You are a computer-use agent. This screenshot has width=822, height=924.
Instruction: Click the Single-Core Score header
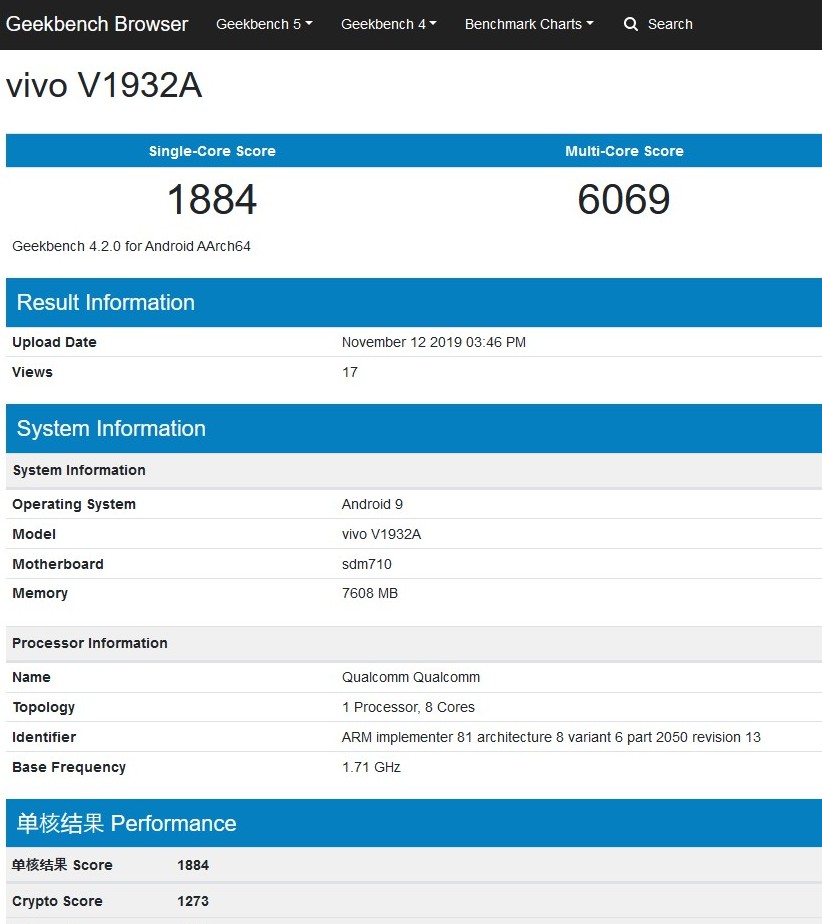(212, 151)
